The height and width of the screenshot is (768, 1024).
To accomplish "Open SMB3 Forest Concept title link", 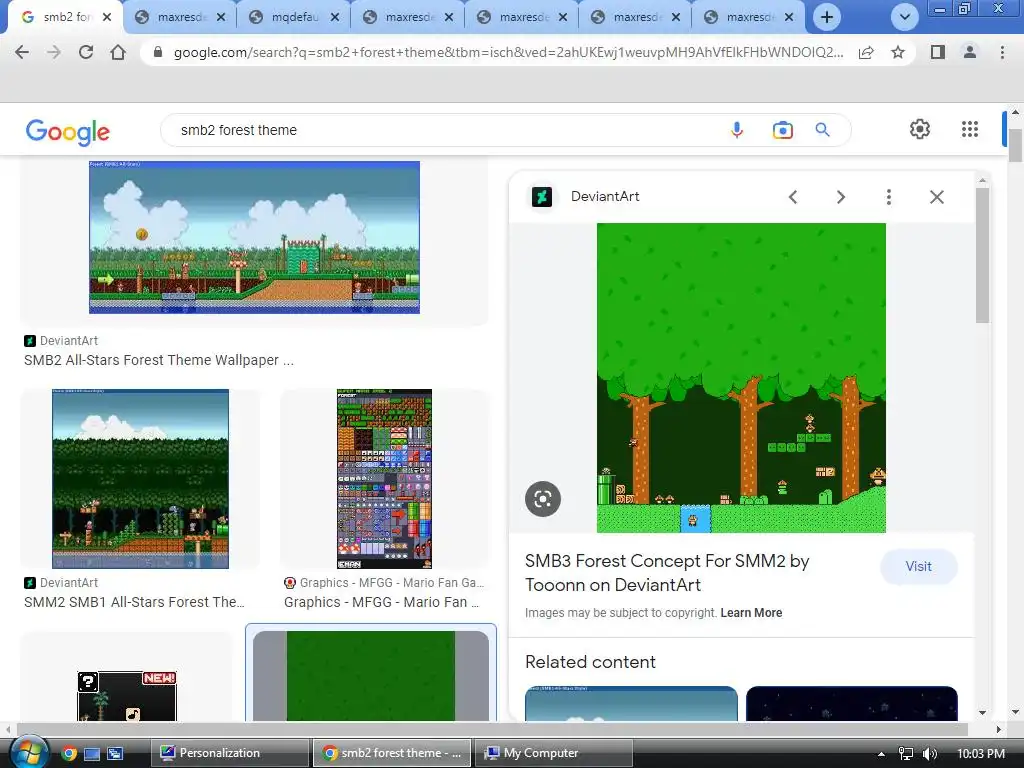I will click(x=667, y=573).
